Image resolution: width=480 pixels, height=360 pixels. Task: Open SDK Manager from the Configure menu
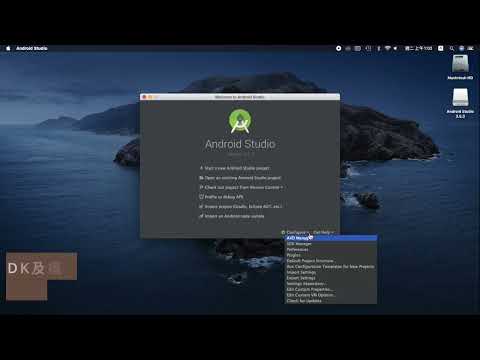point(331,244)
